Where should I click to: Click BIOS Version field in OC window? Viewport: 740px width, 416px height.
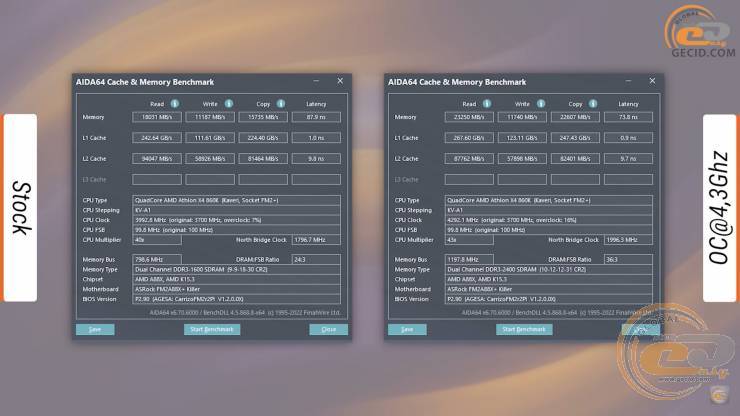[549, 299]
